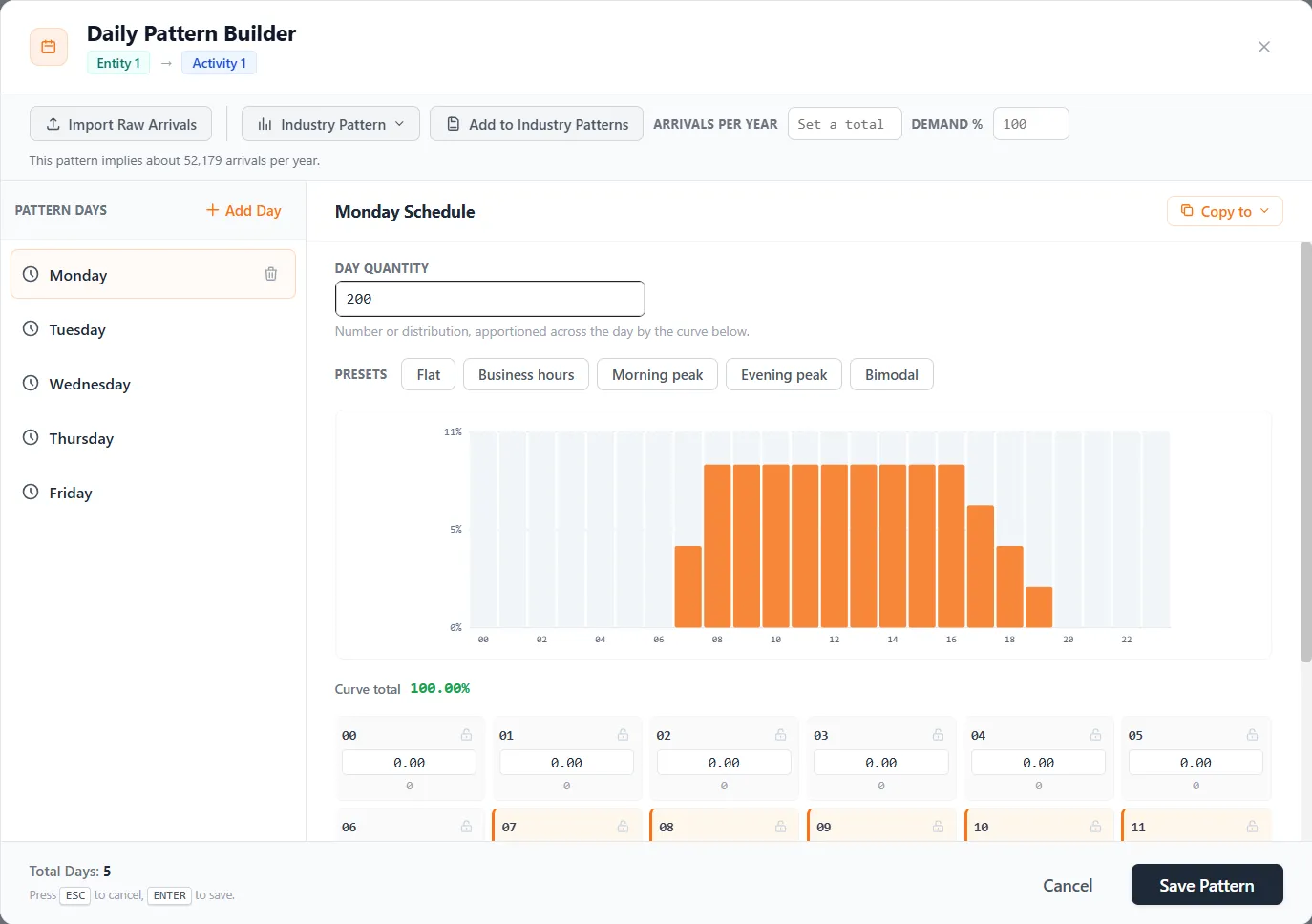Open the Wednesday pattern day

point(153,384)
